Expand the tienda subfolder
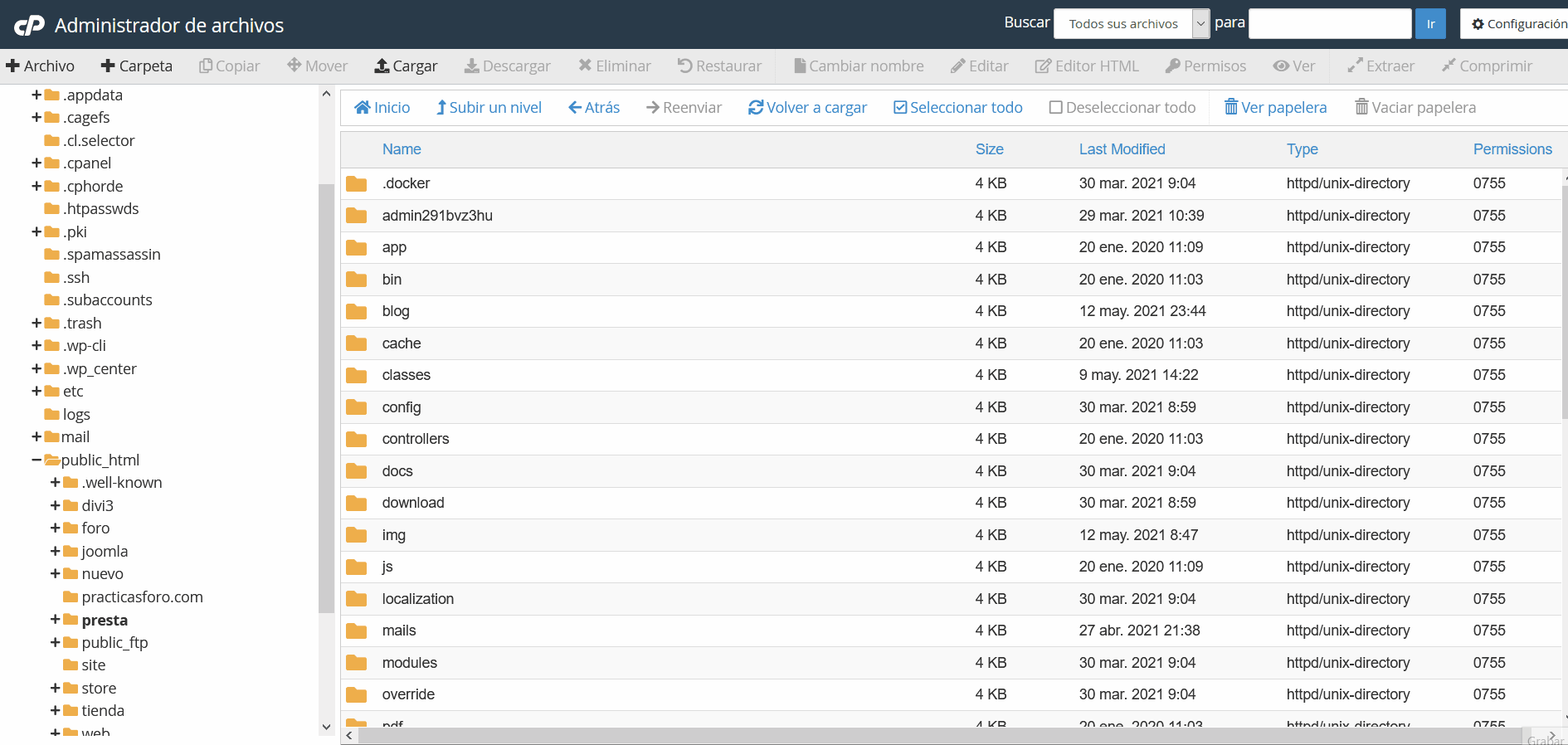Screen dimensions: 1568x745 point(55,710)
